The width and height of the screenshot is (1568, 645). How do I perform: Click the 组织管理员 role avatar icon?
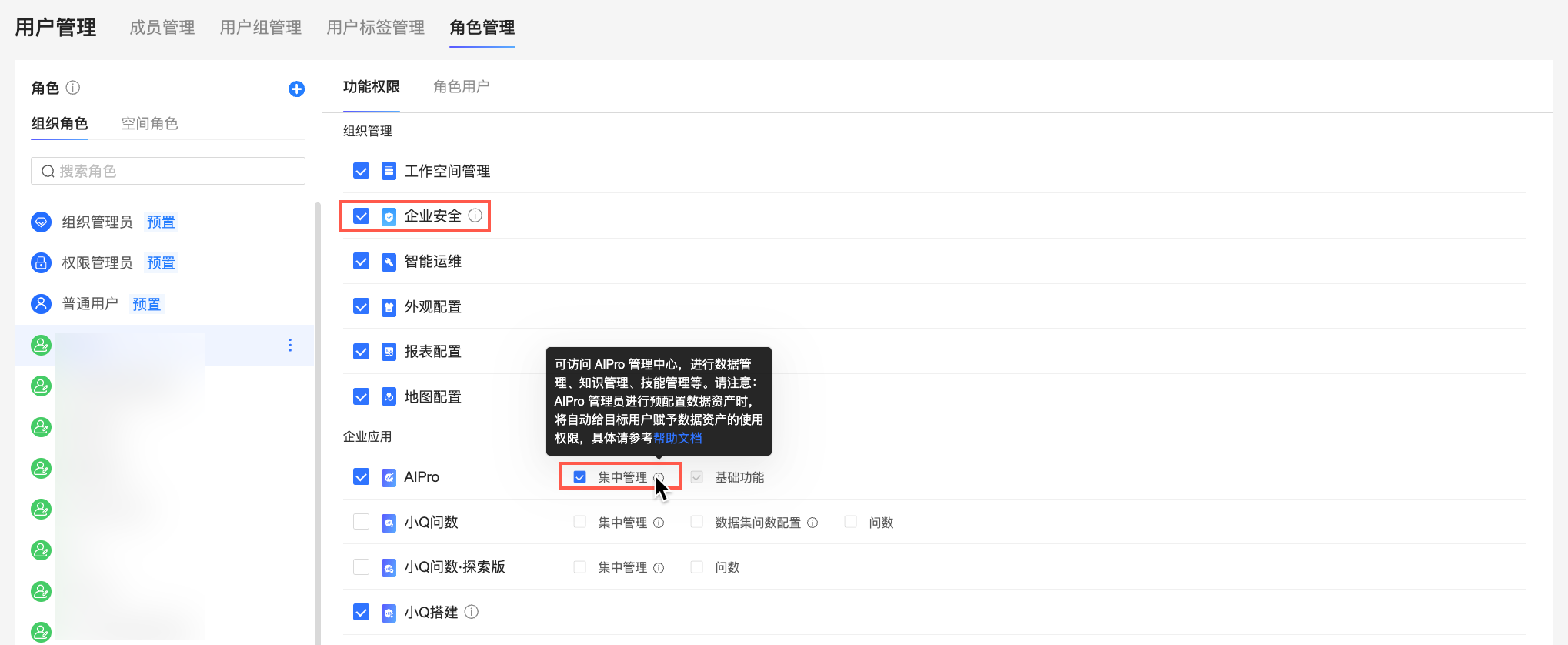tap(41, 222)
